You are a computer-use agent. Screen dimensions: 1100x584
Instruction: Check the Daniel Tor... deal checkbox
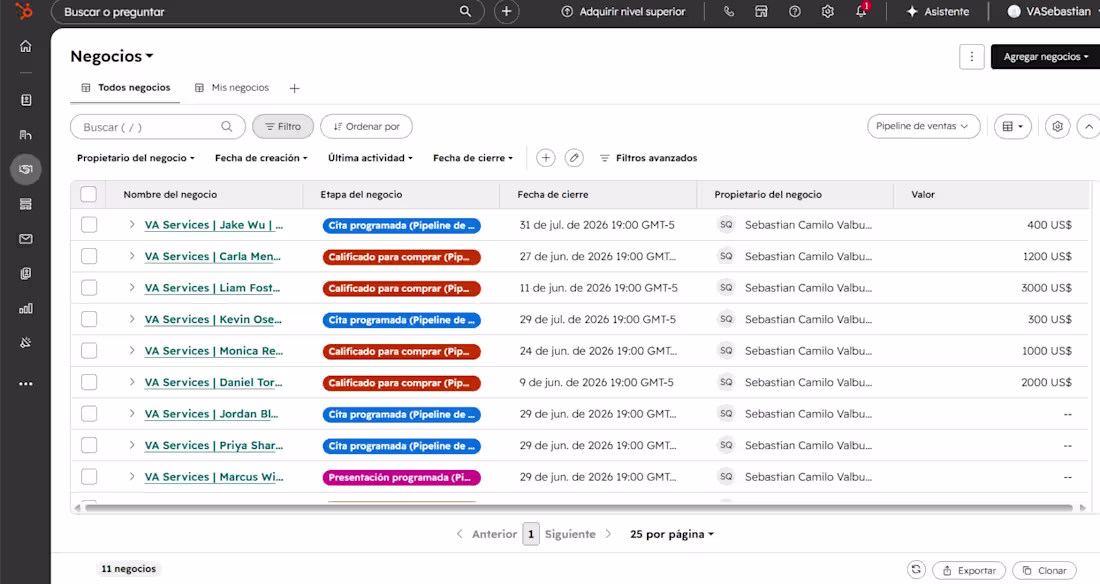click(x=88, y=383)
